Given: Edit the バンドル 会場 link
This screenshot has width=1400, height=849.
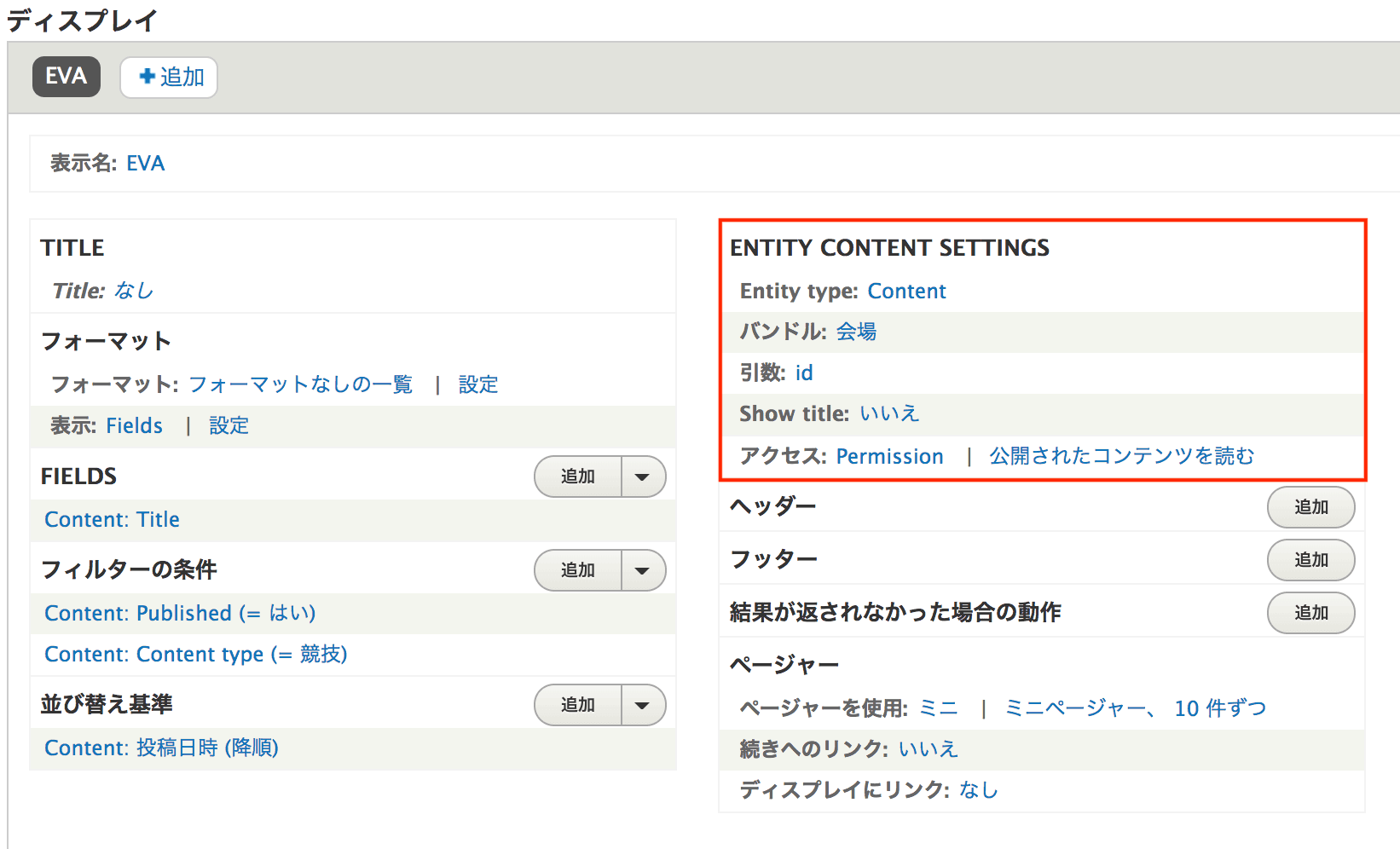Looking at the screenshot, I should [x=856, y=332].
